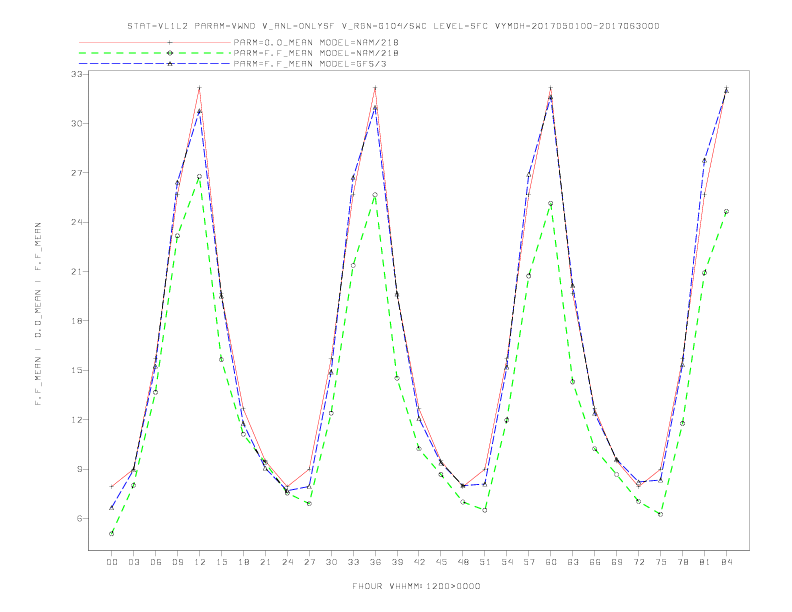Click y-axis tick label 24
The image size is (792, 612).
tap(77, 222)
